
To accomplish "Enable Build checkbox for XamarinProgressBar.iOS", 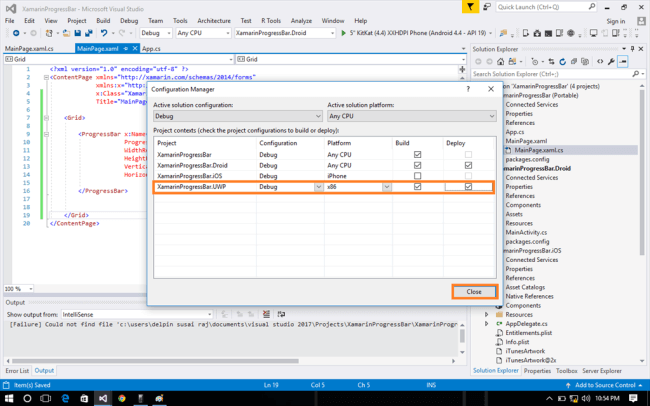I will tap(417, 176).
